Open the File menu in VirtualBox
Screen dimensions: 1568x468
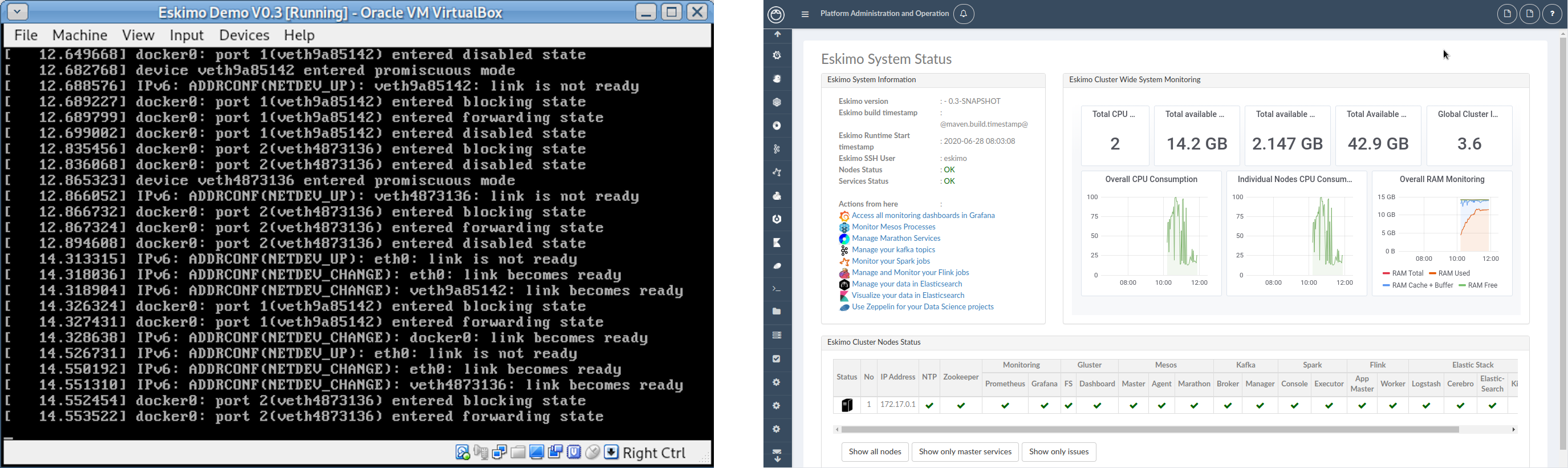click(x=26, y=35)
